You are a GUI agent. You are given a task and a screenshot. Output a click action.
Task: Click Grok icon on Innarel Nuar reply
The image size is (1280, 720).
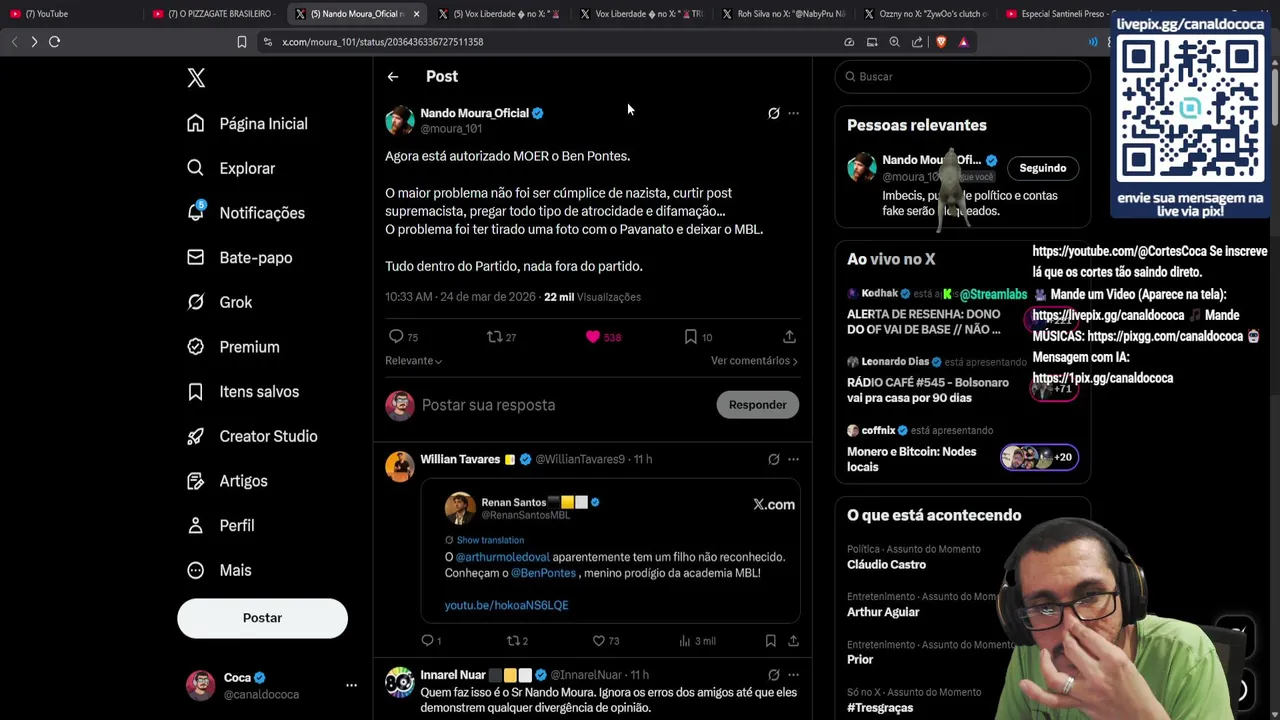click(x=774, y=675)
